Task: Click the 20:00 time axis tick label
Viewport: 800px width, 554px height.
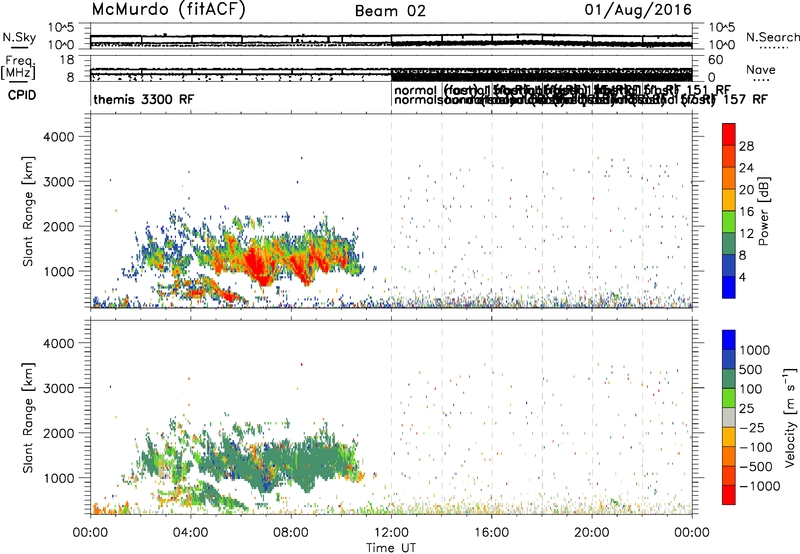Action: tap(592, 533)
